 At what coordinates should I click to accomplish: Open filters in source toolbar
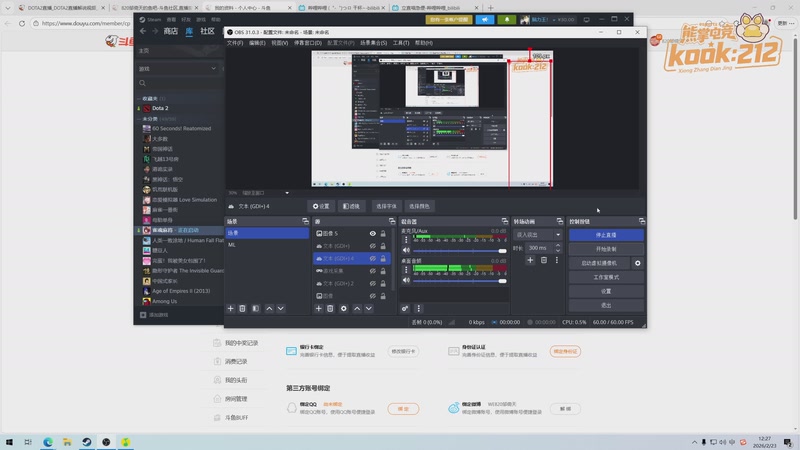352,206
